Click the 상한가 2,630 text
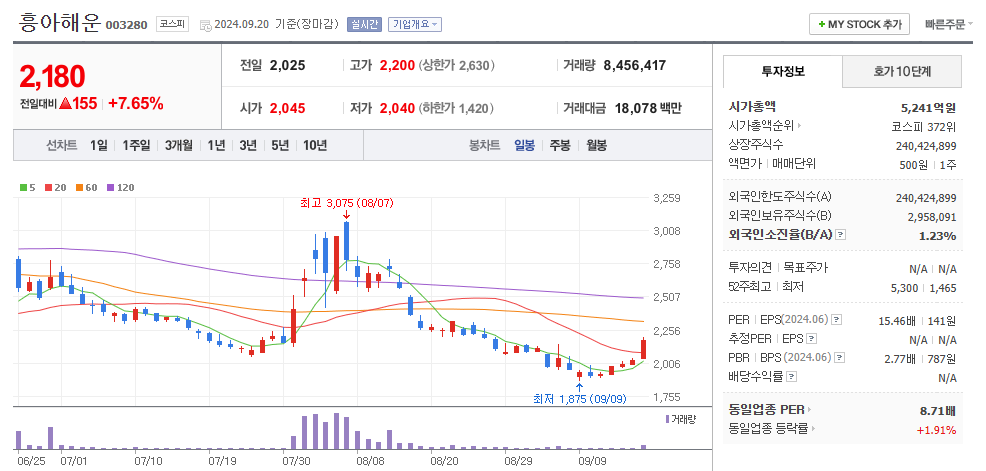Image resolution: width=986 pixels, height=471 pixels. 457,65
